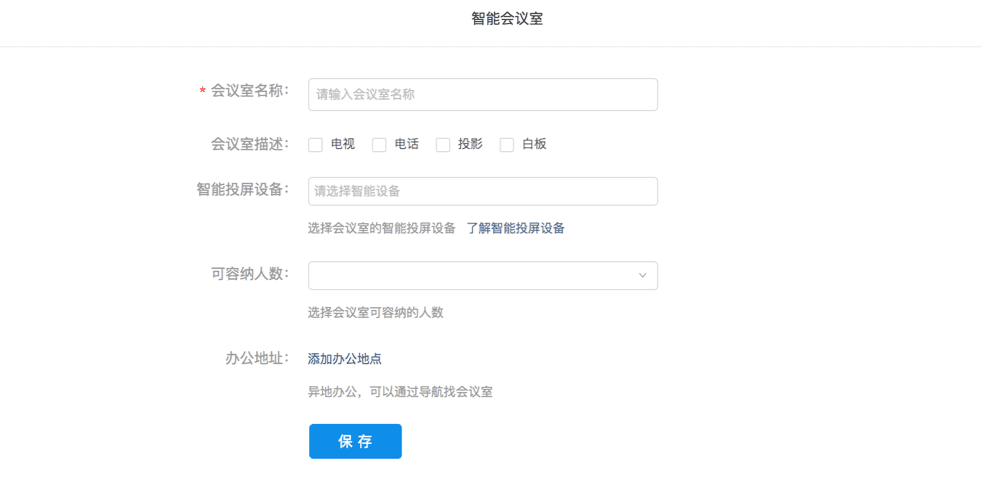Image resolution: width=981 pixels, height=480 pixels.
Task: Open the 请选择智能设备 selection field
Action: (482, 191)
